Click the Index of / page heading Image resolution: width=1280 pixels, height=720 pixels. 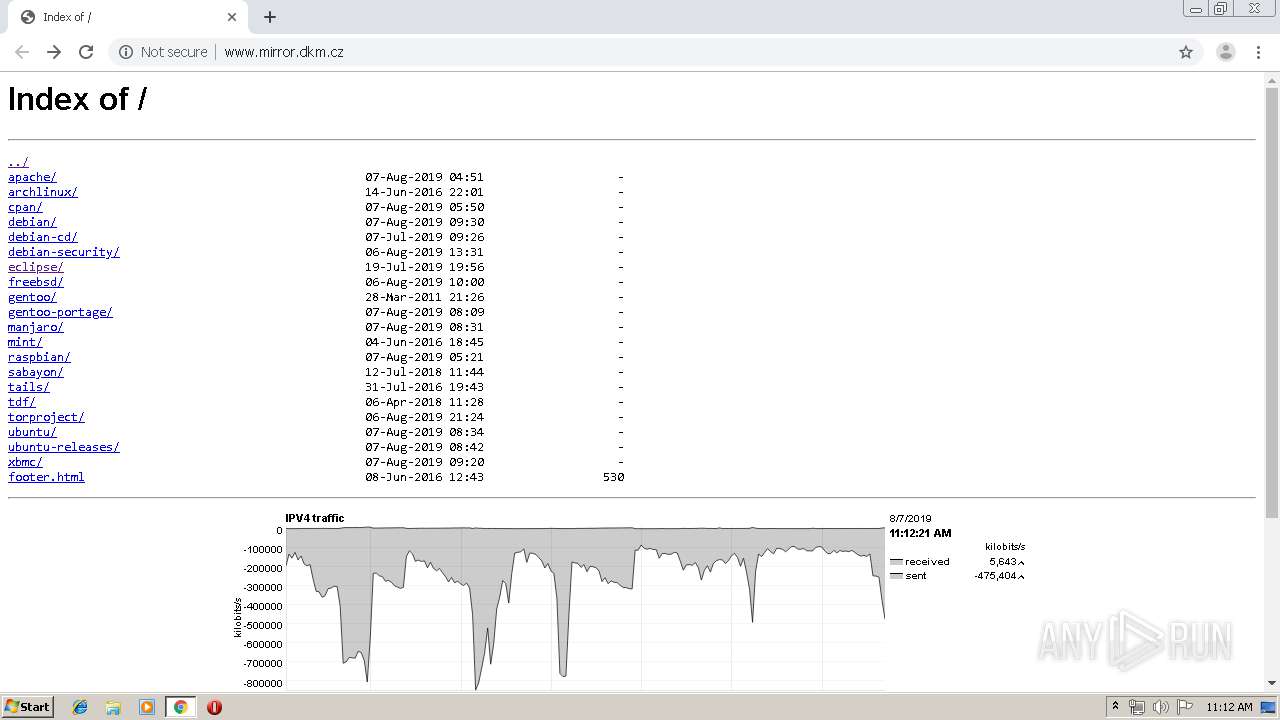click(x=77, y=99)
